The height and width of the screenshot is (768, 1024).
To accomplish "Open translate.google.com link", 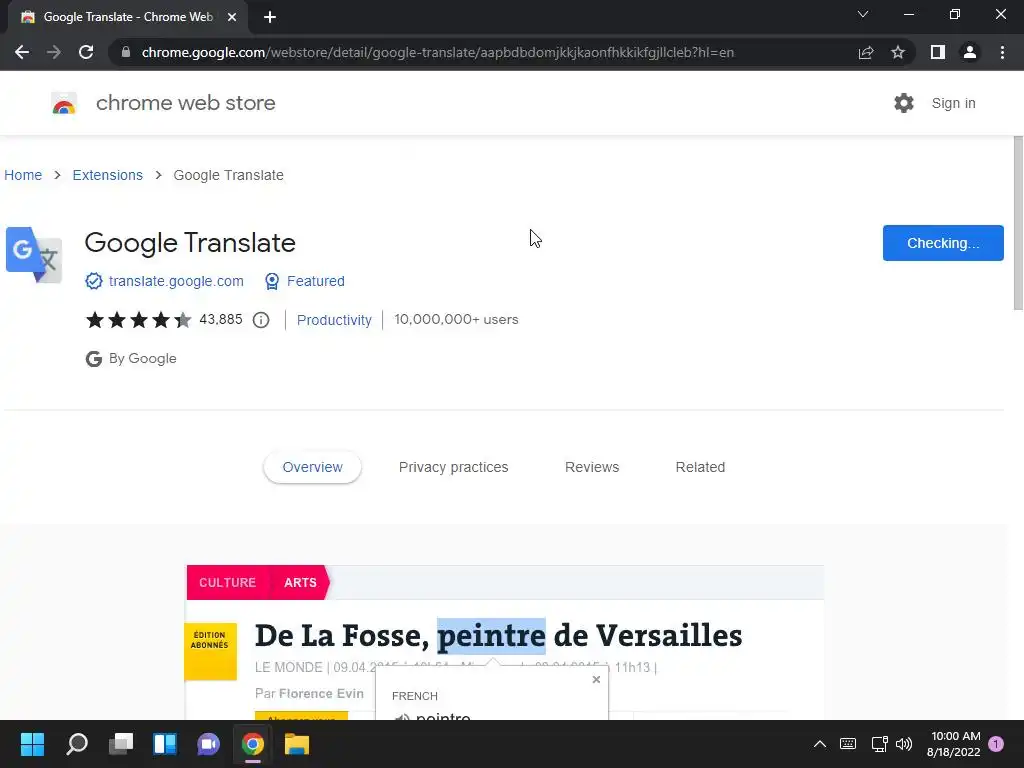I will pyautogui.click(x=176, y=281).
